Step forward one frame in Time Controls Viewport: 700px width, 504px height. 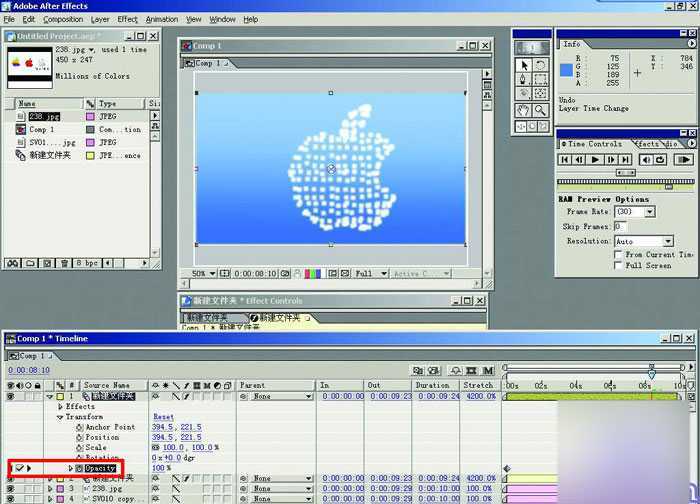tap(610, 159)
